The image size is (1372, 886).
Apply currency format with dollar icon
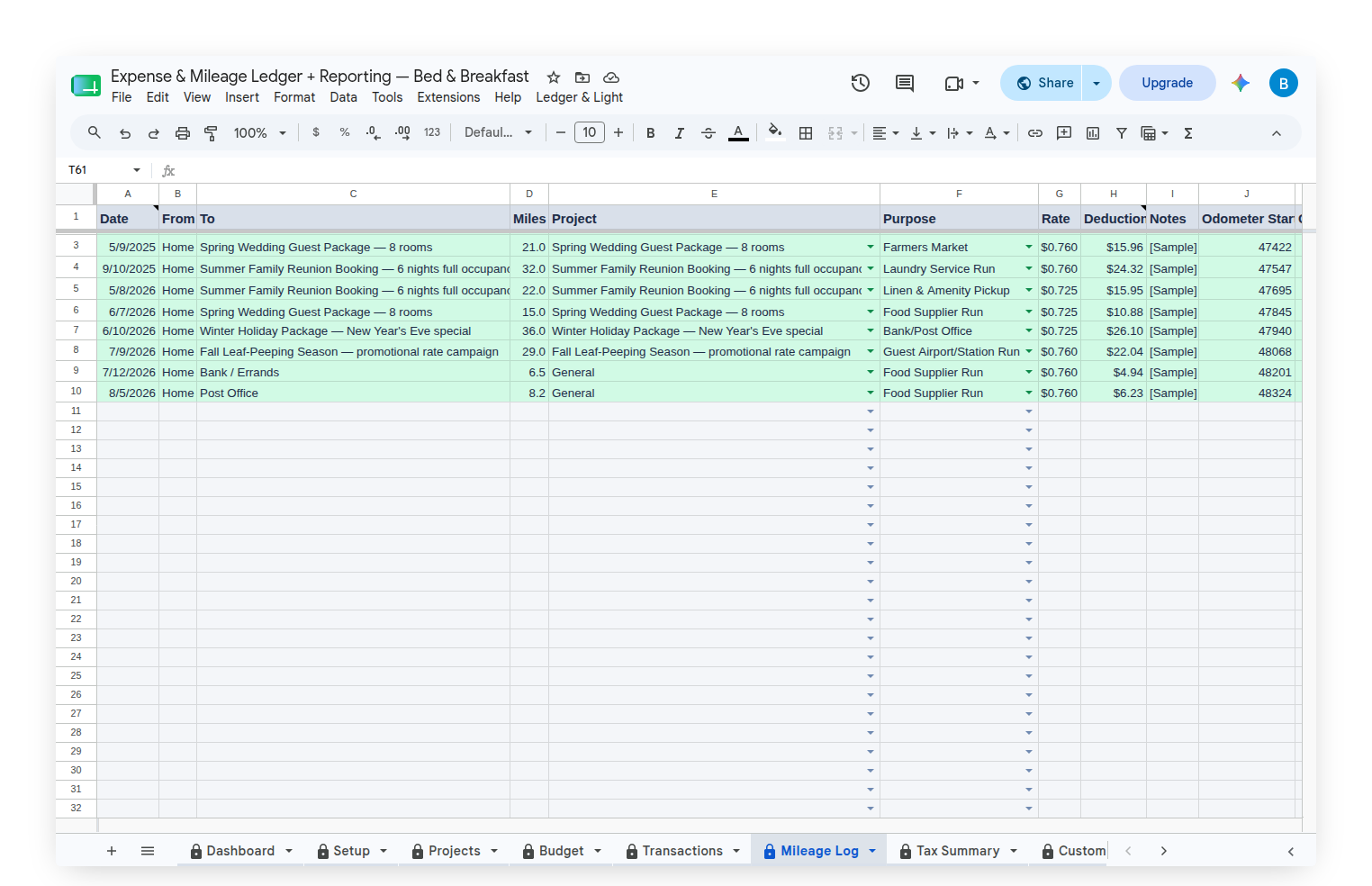coord(316,132)
